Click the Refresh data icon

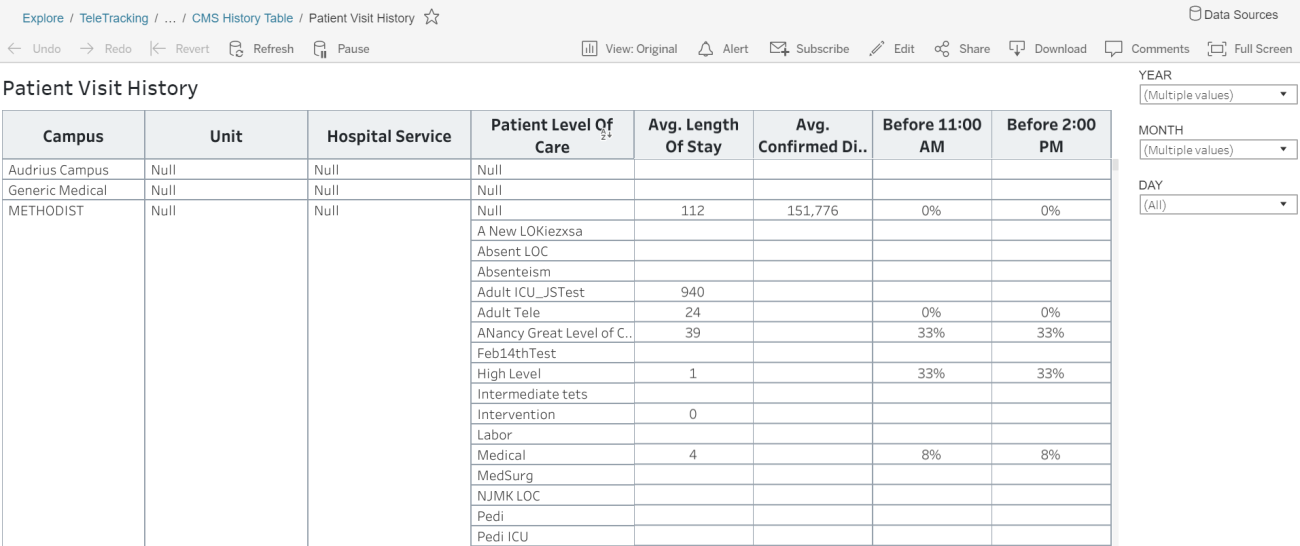click(236, 49)
